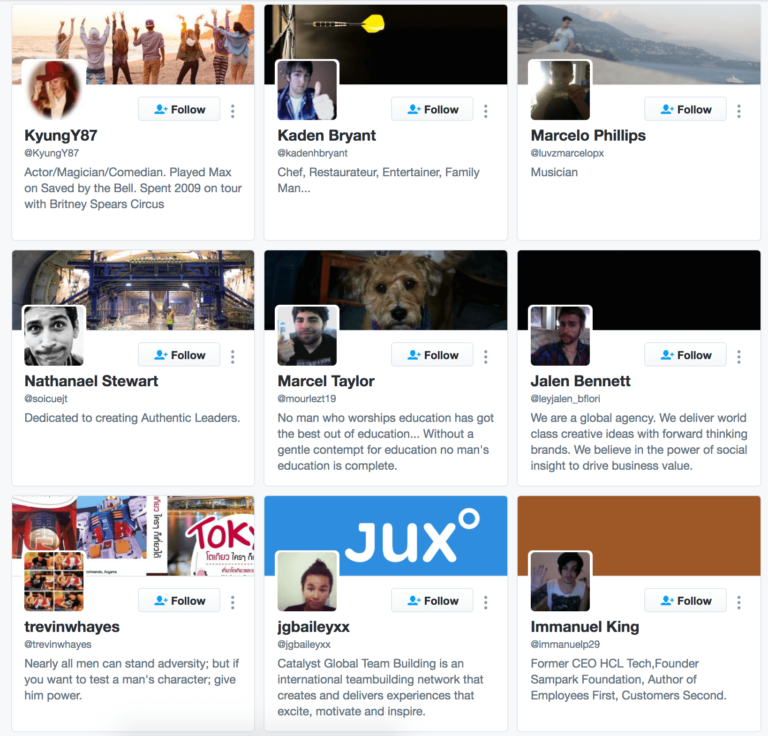Click jgbaileyxx's profile avatar
Screen dimensions: 768x736
click(x=307, y=581)
